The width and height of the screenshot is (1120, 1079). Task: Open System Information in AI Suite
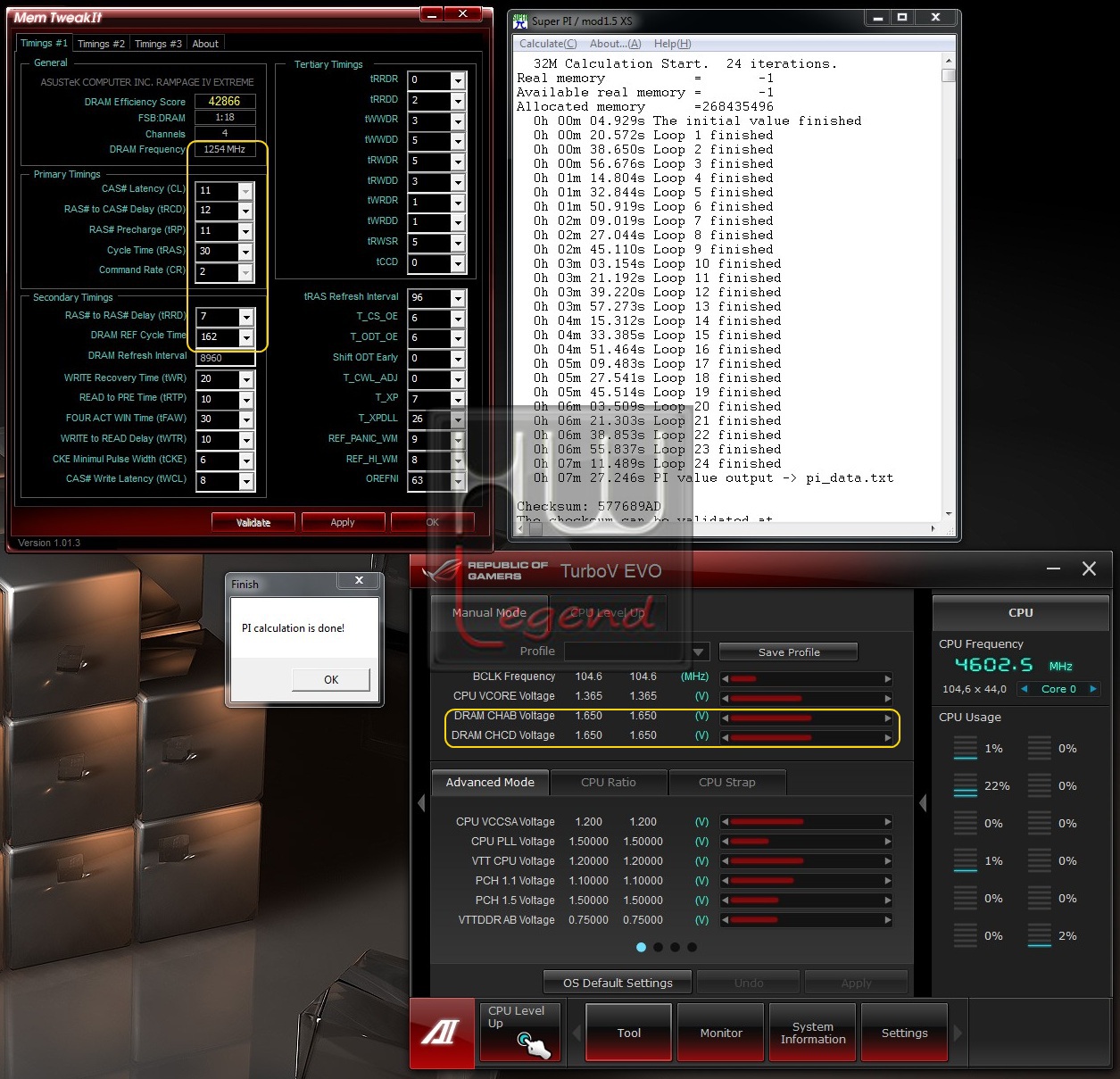coord(813,1033)
